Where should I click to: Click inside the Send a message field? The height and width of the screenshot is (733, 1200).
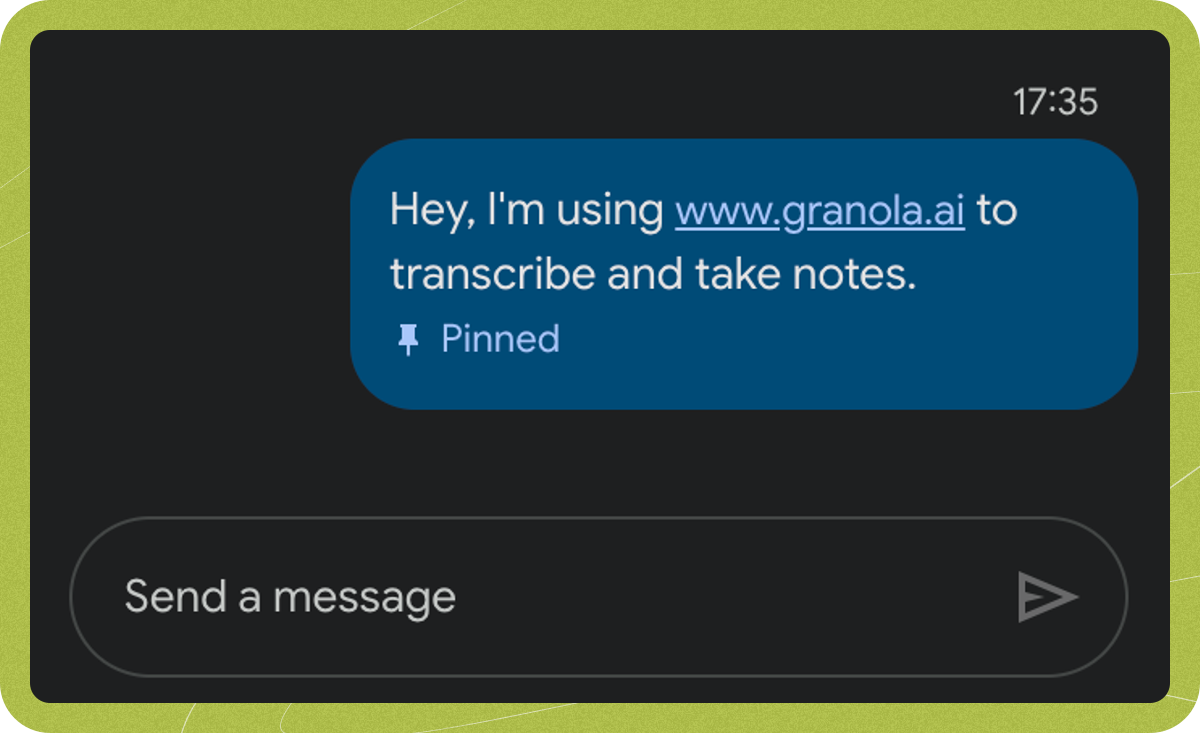(400, 597)
